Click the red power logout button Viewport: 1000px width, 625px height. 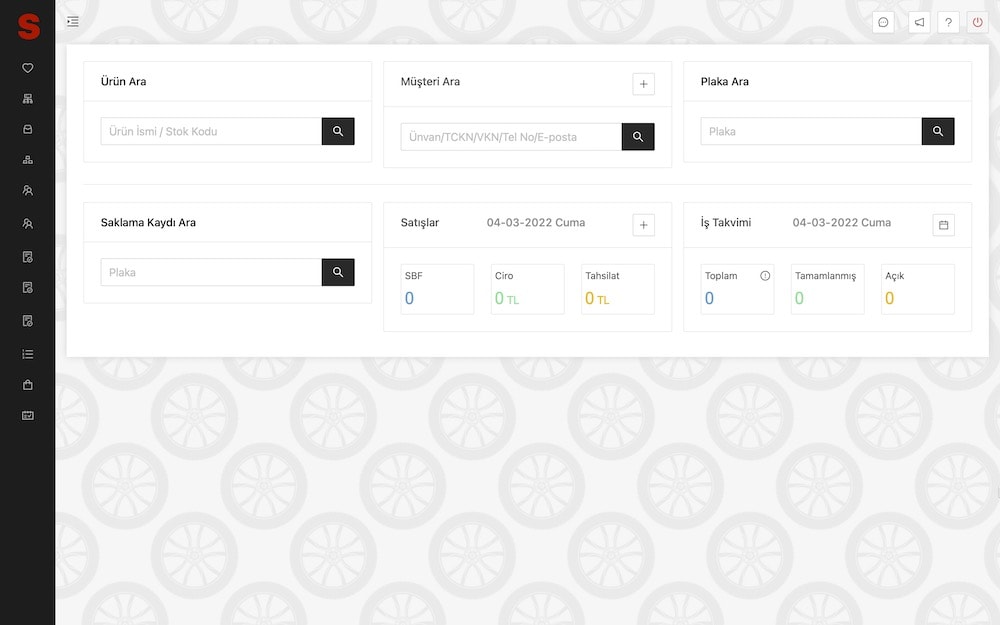977,22
